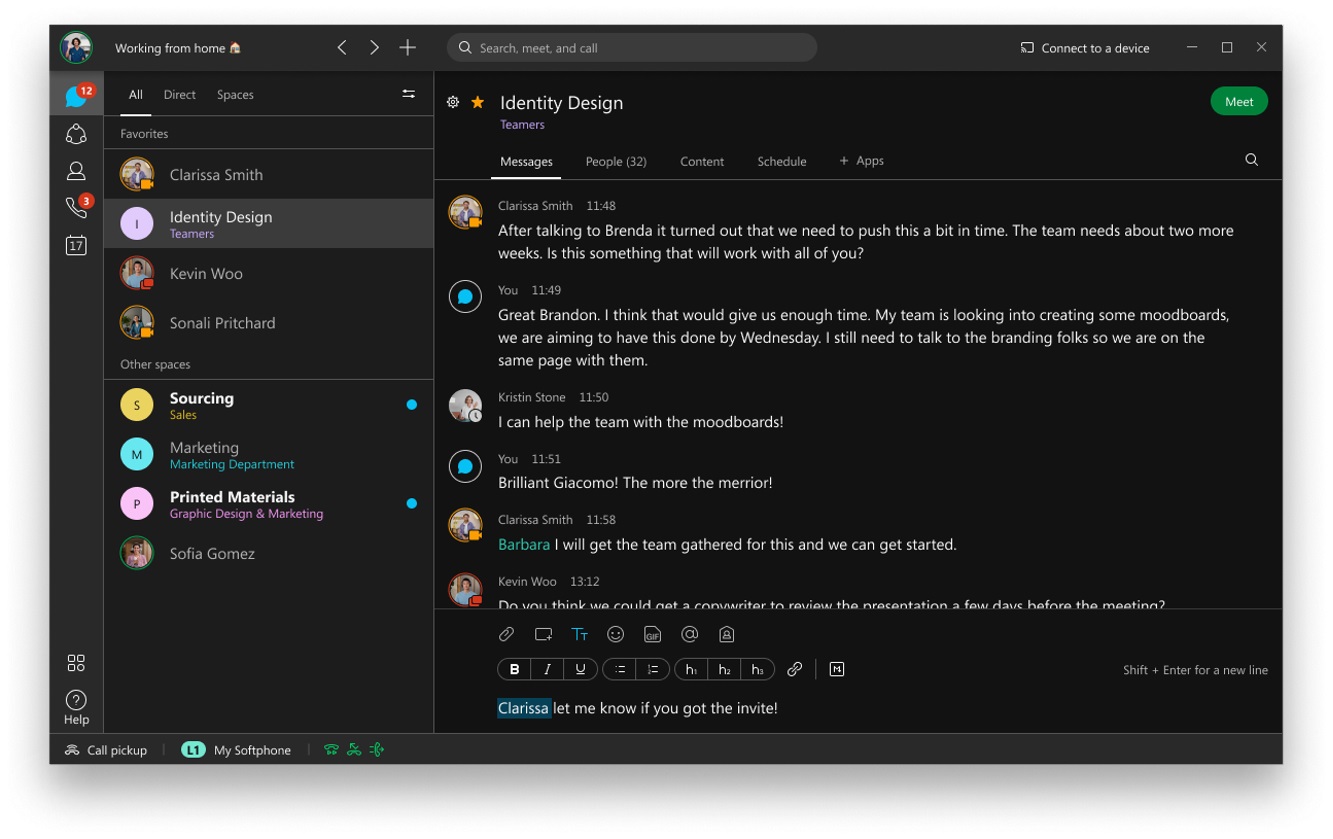Add apps with the + Apps tab

coord(861,161)
